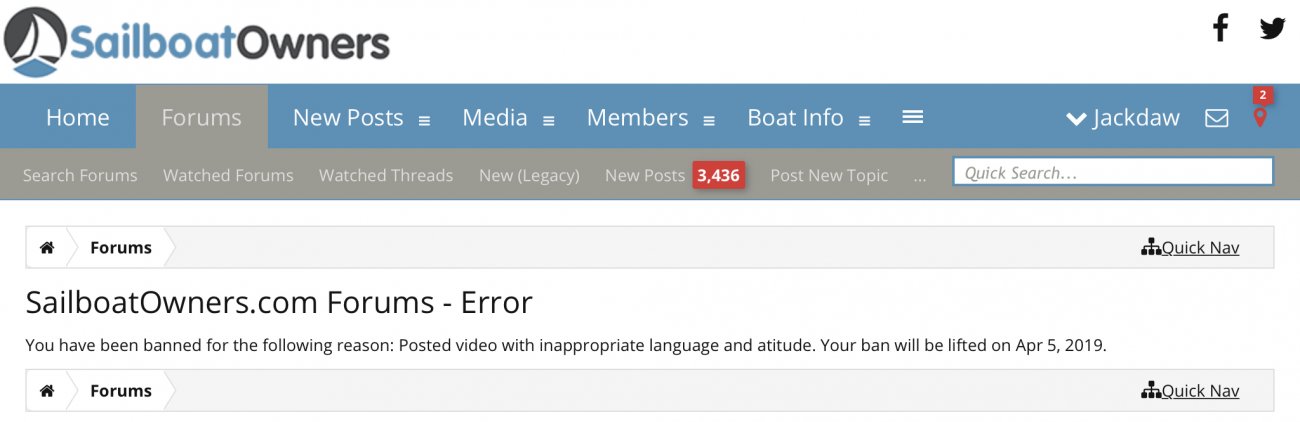Image resolution: width=1300 pixels, height=422 pixels.
Task: Open the inbox envelope icon
Action: [1216, 118]
